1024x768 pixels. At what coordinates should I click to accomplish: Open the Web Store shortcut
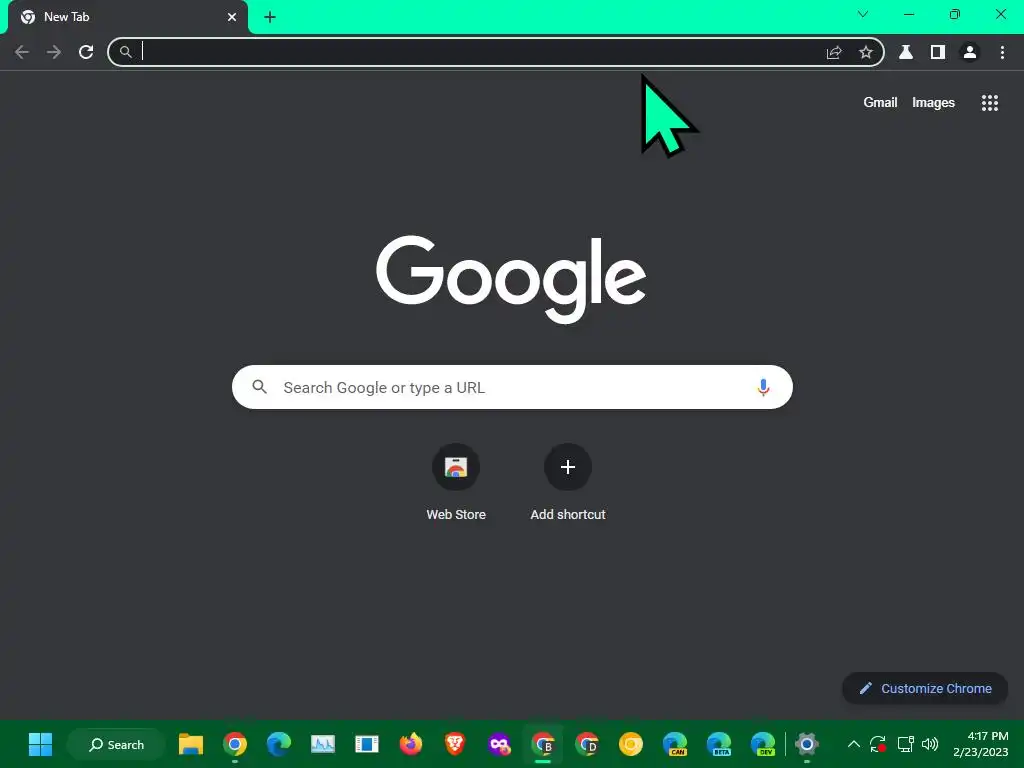(456, 483)
